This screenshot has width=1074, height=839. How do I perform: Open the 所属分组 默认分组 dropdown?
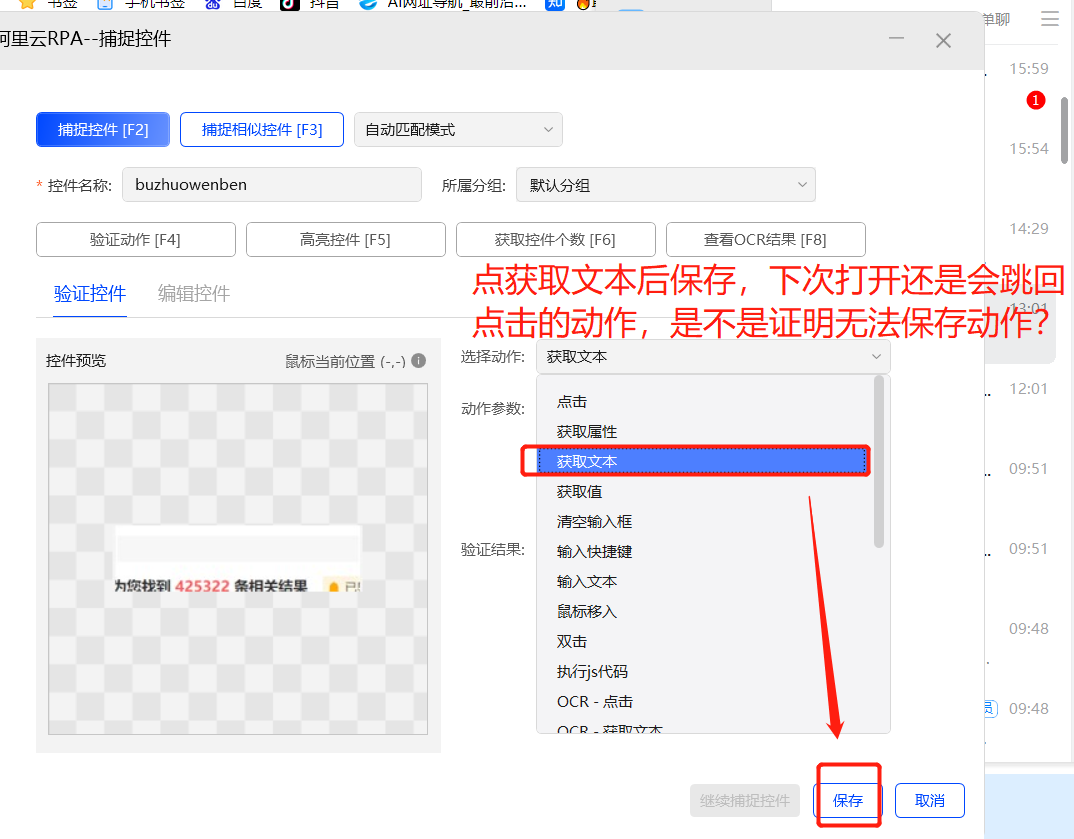pyautogui.click(x=666, y=185)
